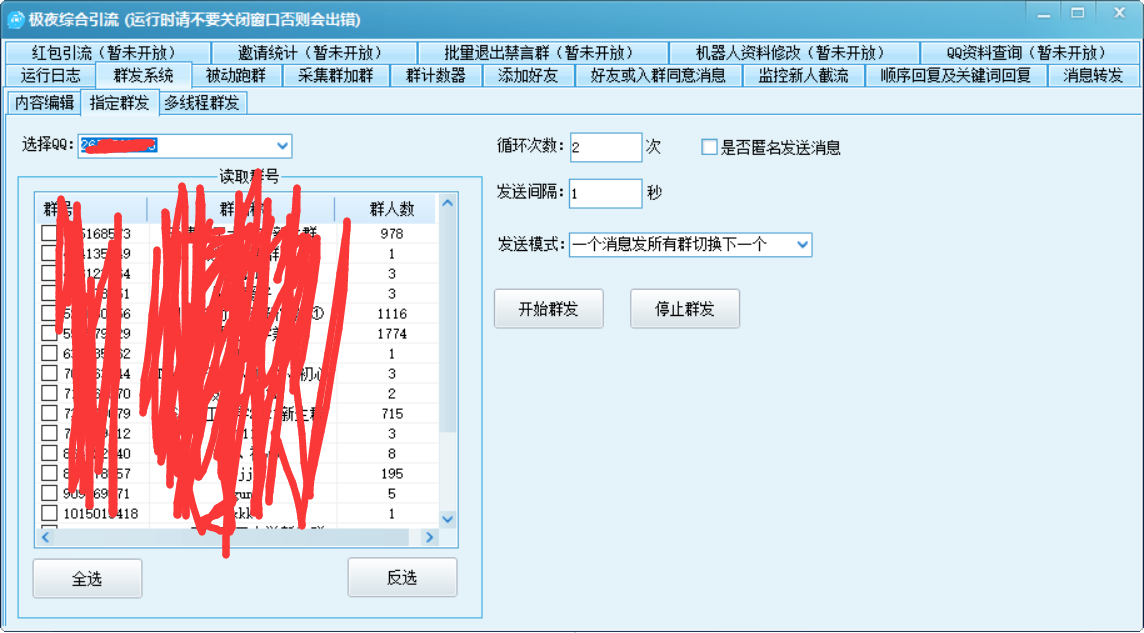Screen dimensions: 1144x633
Task: Click the member count cell 1774
Action: [392, 333]
